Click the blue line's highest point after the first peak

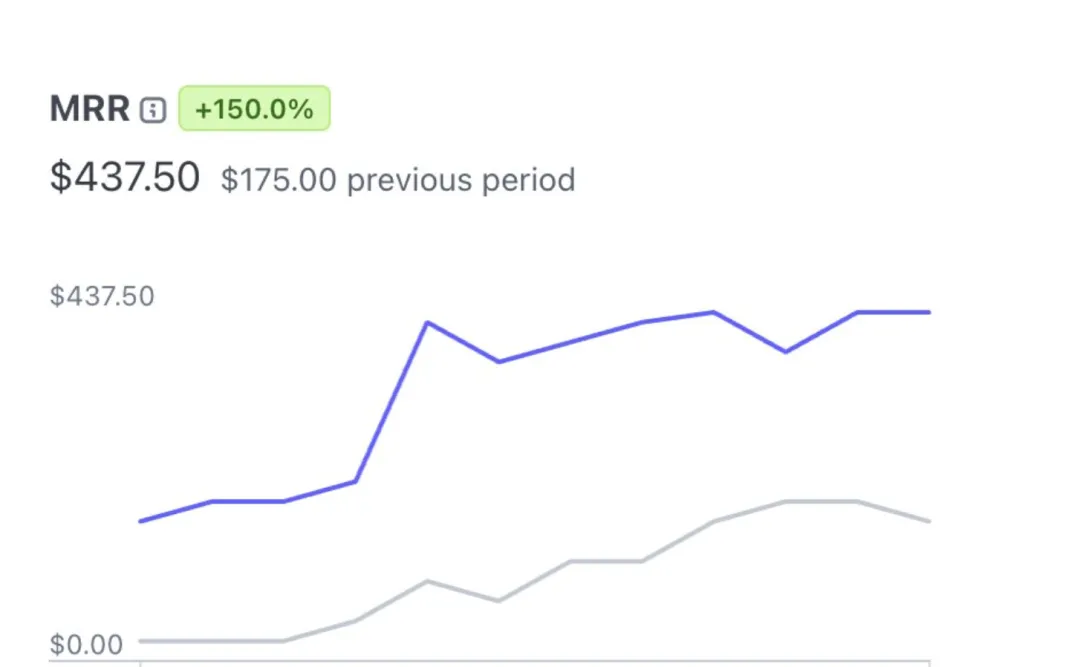click(x=713, y=312)
